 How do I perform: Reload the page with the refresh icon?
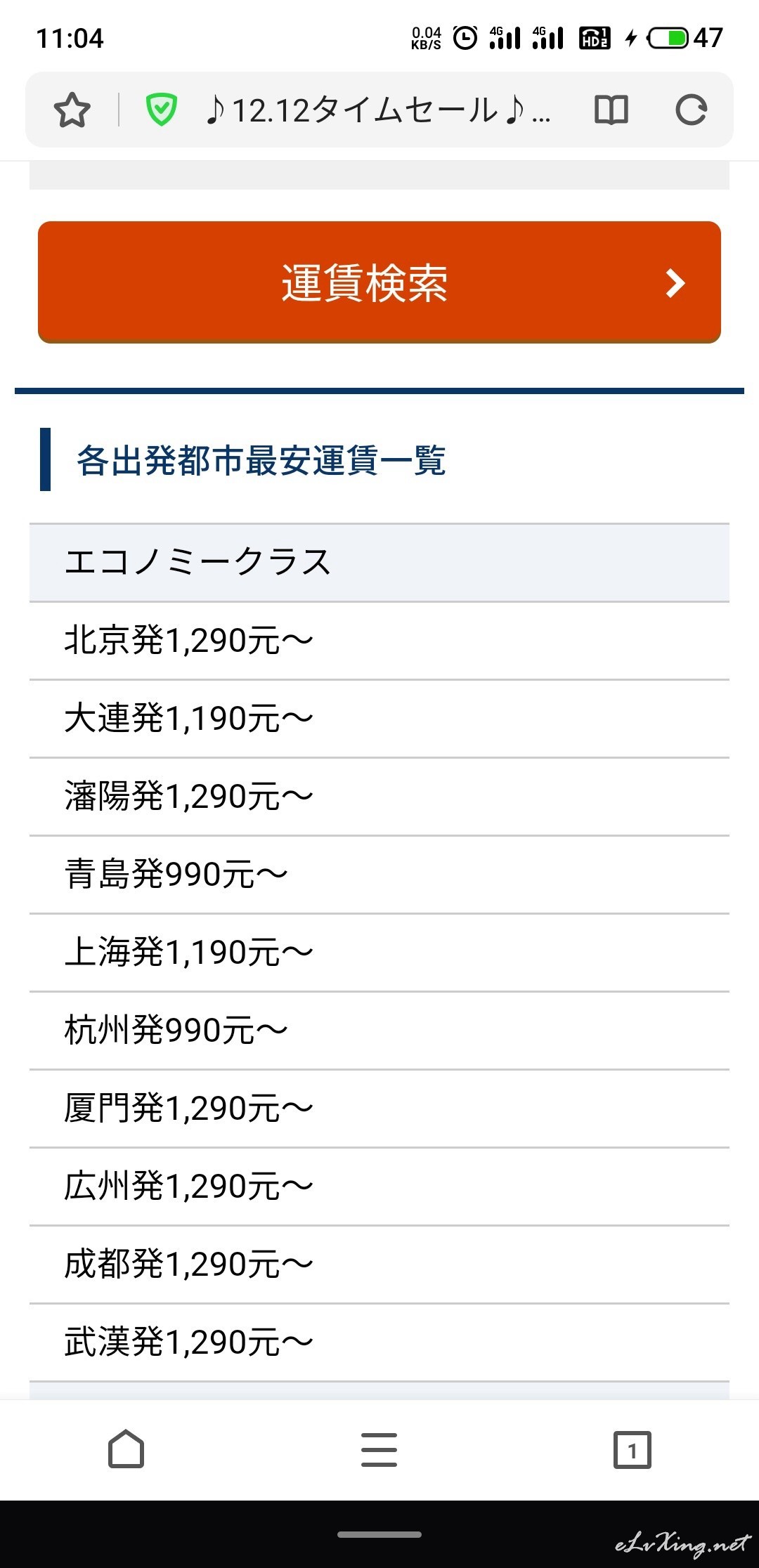pos(691,110)
